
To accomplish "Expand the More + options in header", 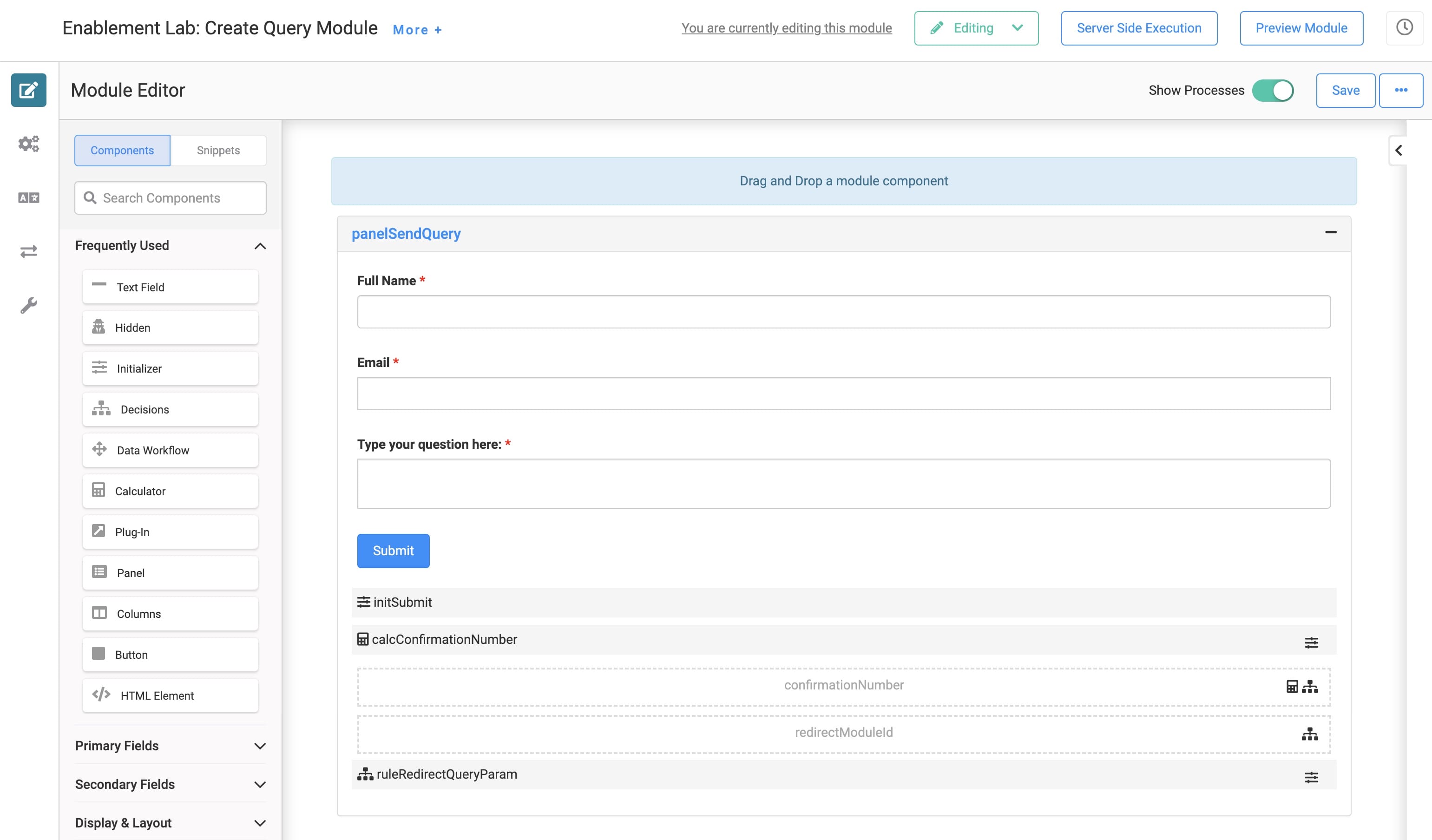I will tap(417, 30).
